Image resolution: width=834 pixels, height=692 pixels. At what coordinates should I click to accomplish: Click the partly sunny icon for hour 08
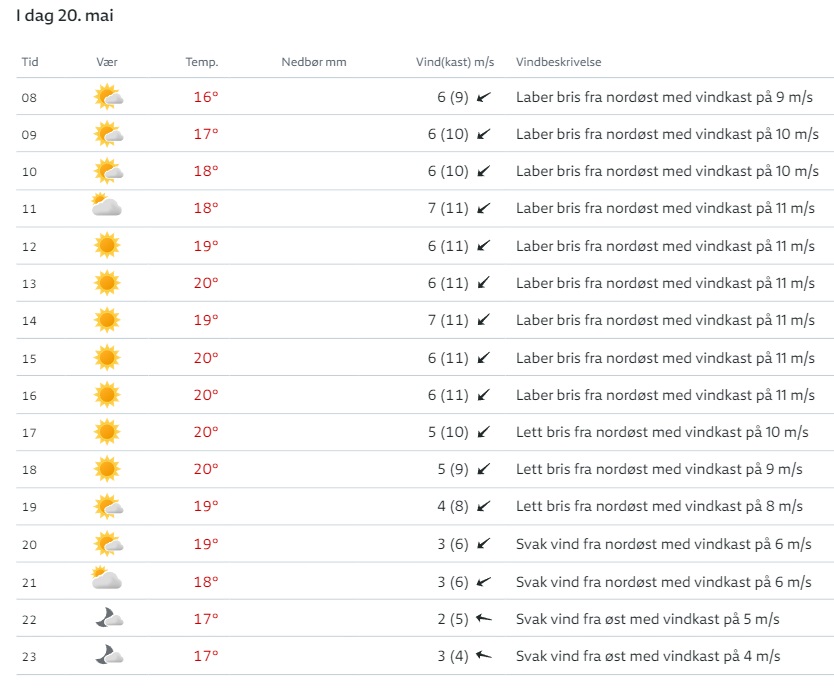[x=107, y=97]
